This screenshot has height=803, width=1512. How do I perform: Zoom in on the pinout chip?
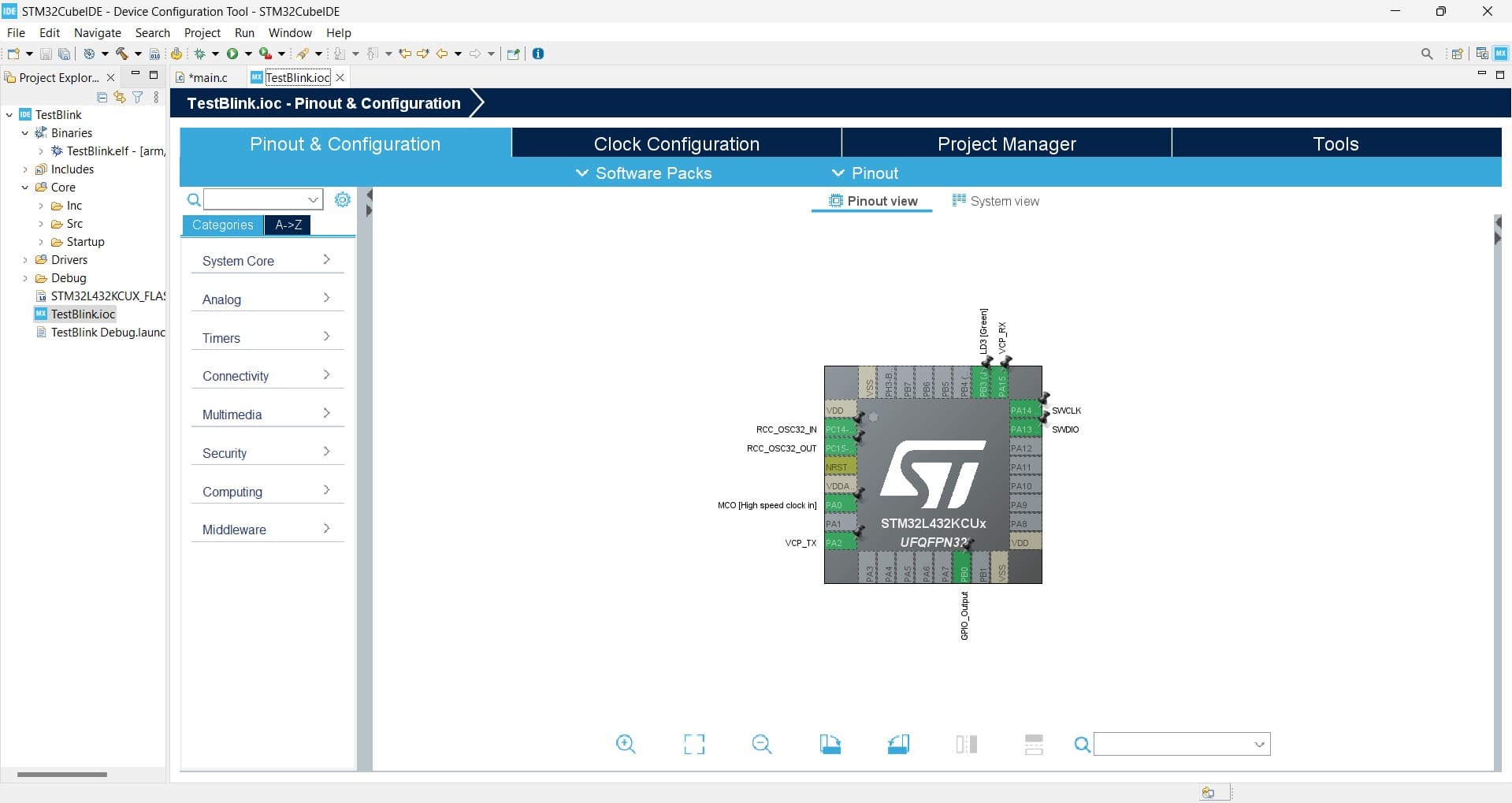[x=626, y=744]
